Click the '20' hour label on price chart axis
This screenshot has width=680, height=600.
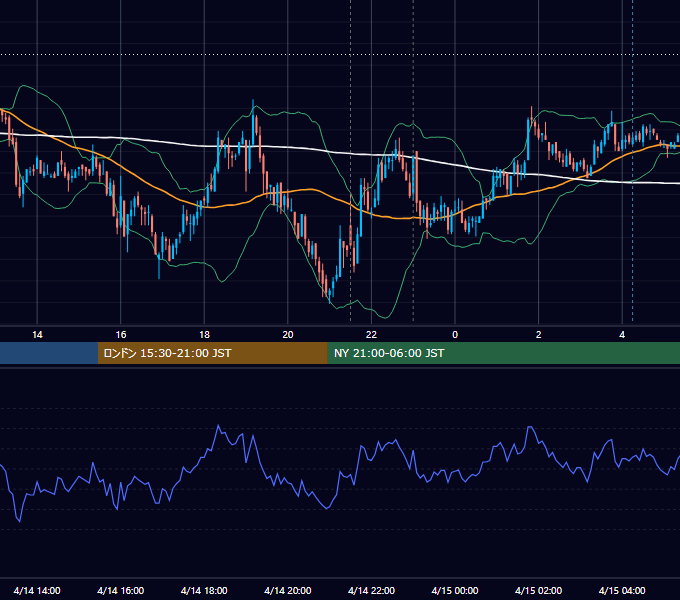click(288, 335)
